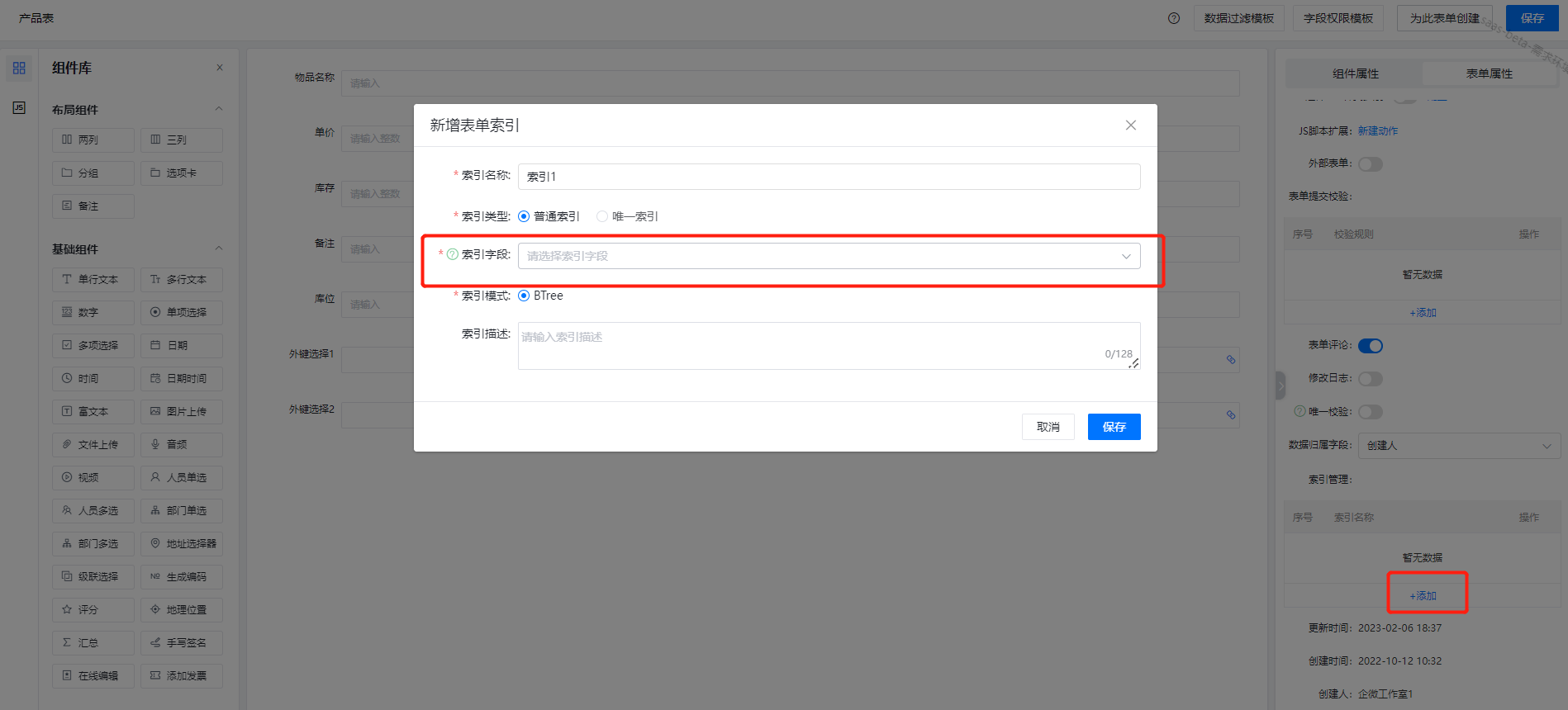Image resolution: width=1568 pixels, height=710 pixels.
Task: Open the 索引字段 dropdown selector
Action: [x=829, y=256]
